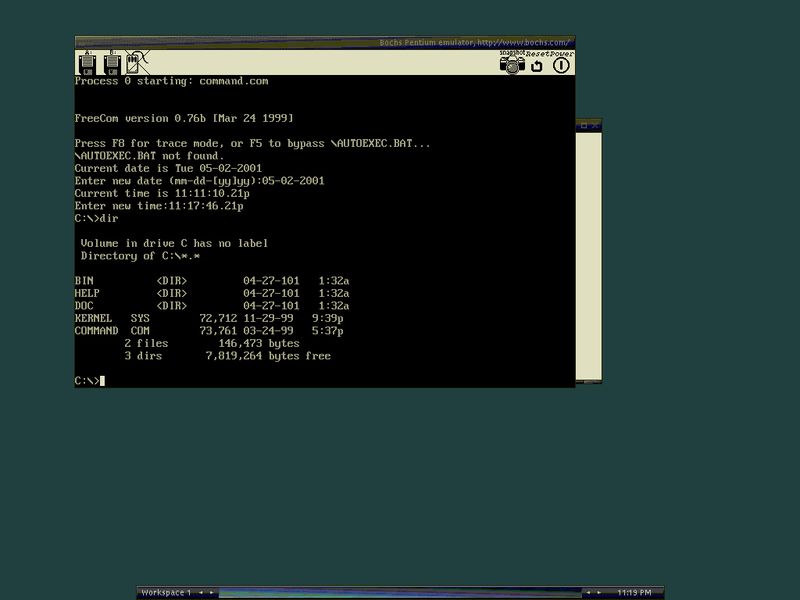
Task: Toggle floppy drive B icon in Bochs toolbar
Action: 112,63
